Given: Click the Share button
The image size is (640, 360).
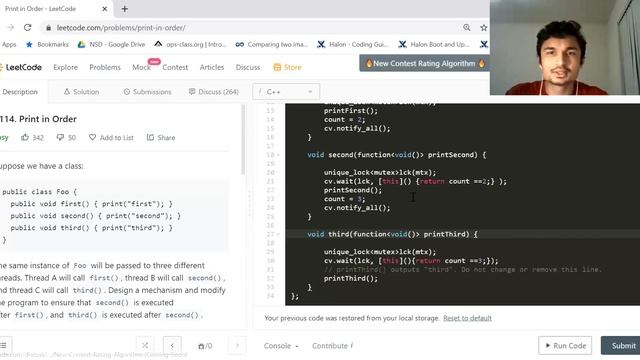Looking at the screenshot, I should tap(161, 138).
